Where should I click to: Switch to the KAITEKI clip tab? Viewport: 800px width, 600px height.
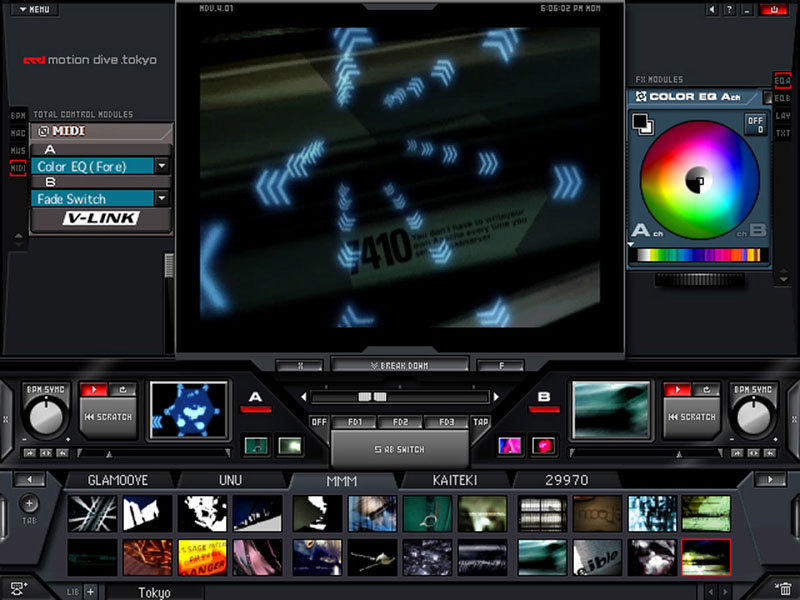[455, 480]
